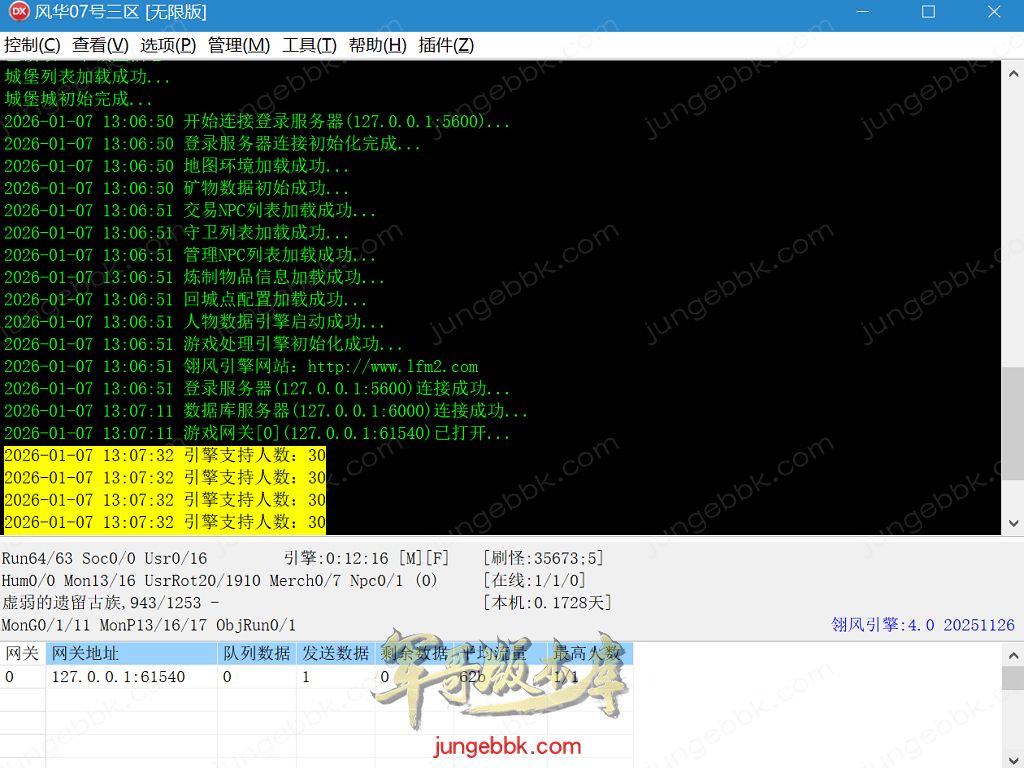The height and width of the screenshot is (768, 1024).
Task: Click the log scrollbar up arrow
Action: click(x=1013, y=71)
